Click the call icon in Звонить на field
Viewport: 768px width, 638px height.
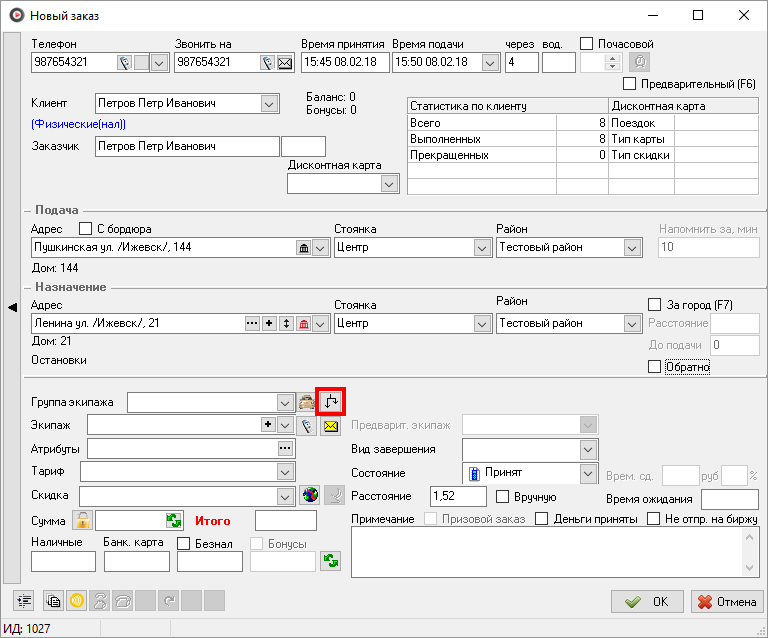tap(267, 63)
